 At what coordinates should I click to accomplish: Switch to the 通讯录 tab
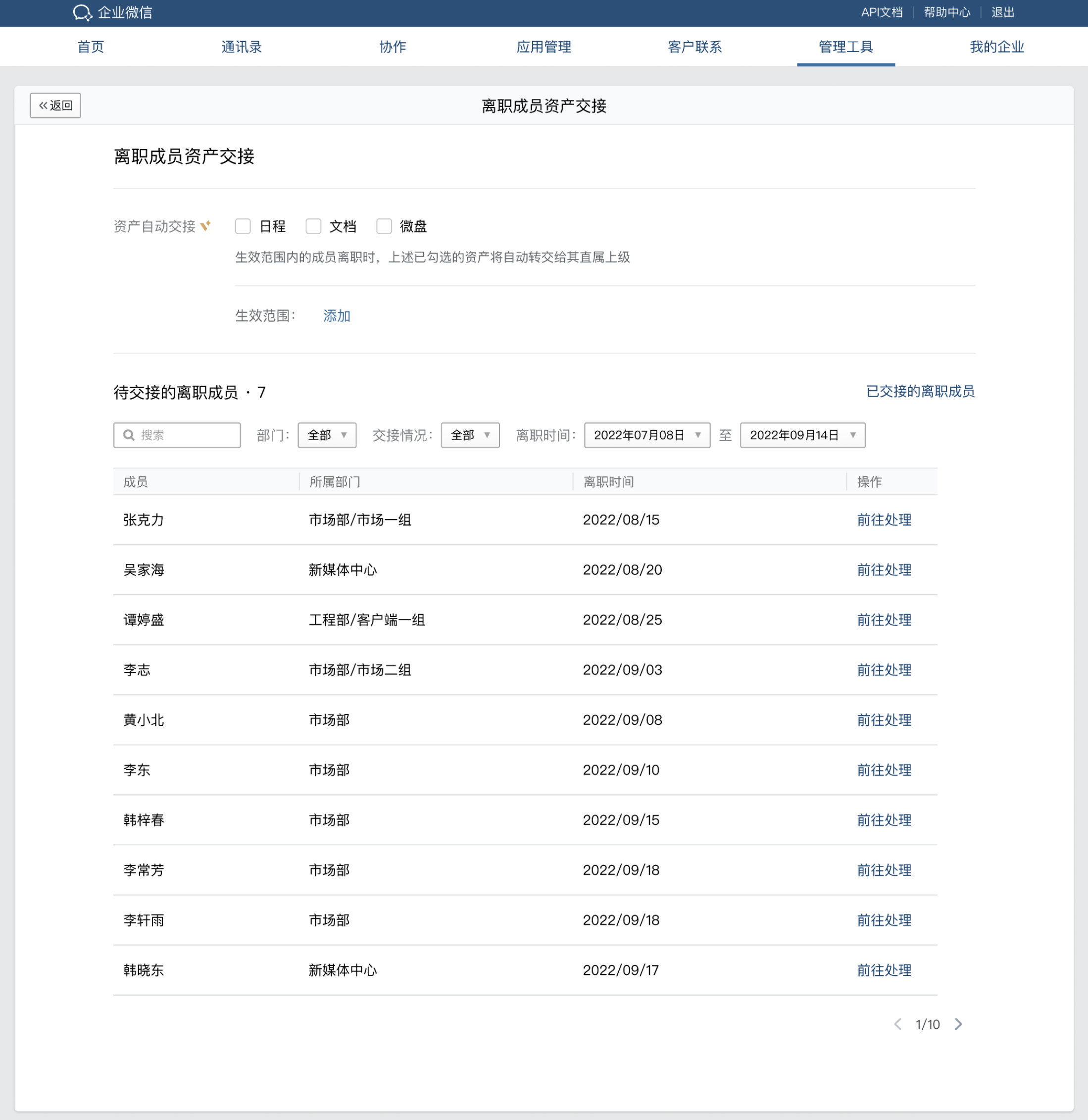coord(242,47)
